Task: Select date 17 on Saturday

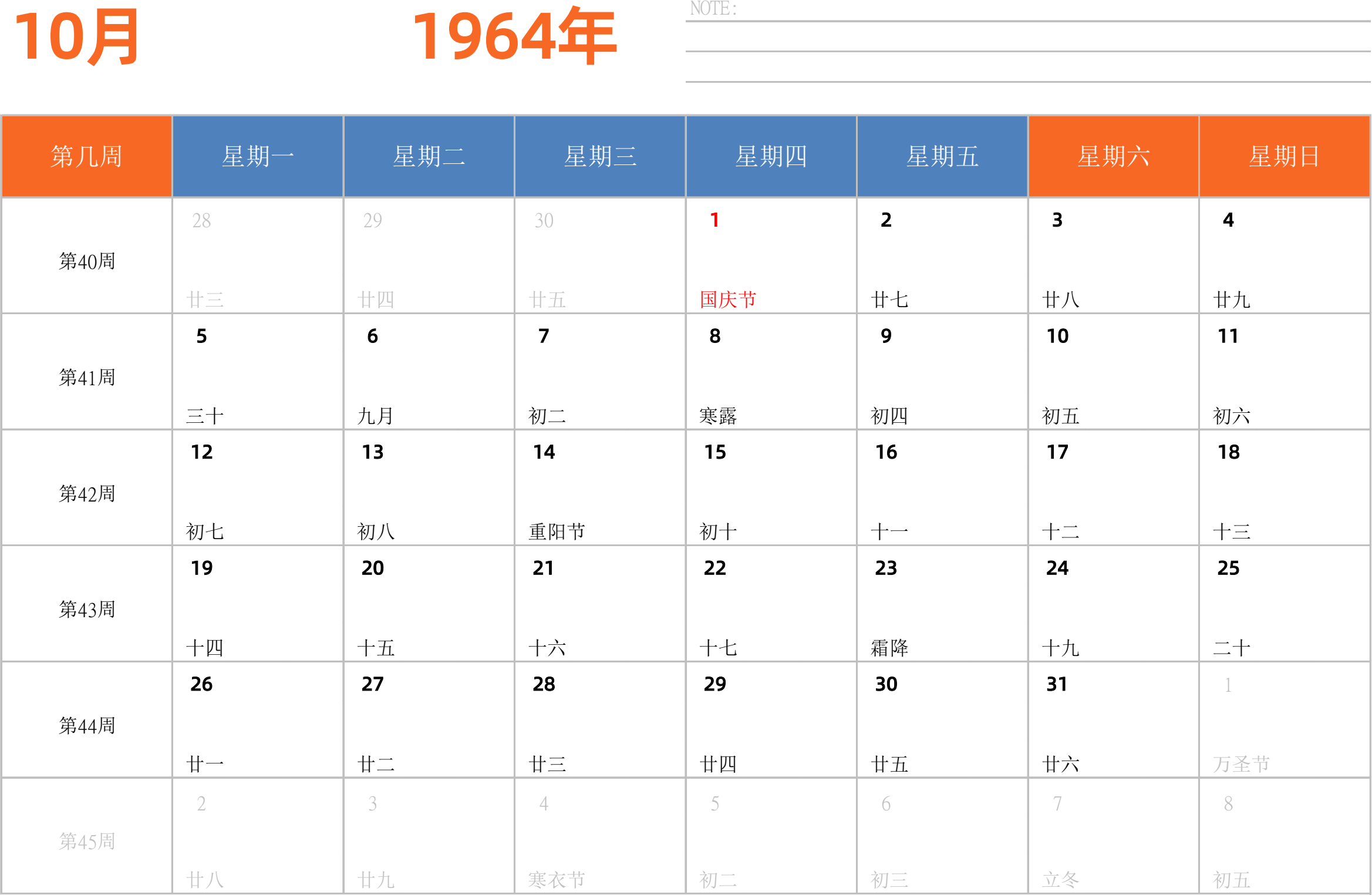Action: tap(1057, 452)
